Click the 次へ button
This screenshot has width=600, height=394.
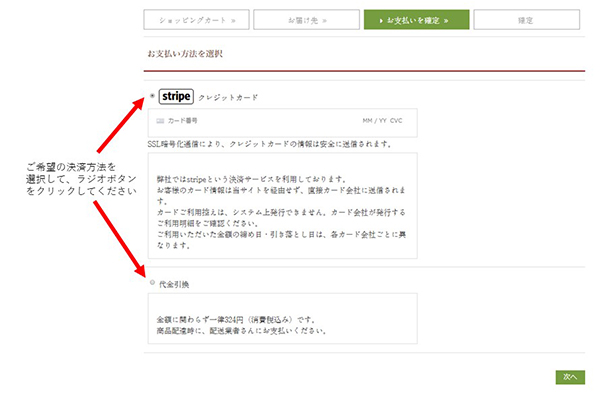coord(570,377)
